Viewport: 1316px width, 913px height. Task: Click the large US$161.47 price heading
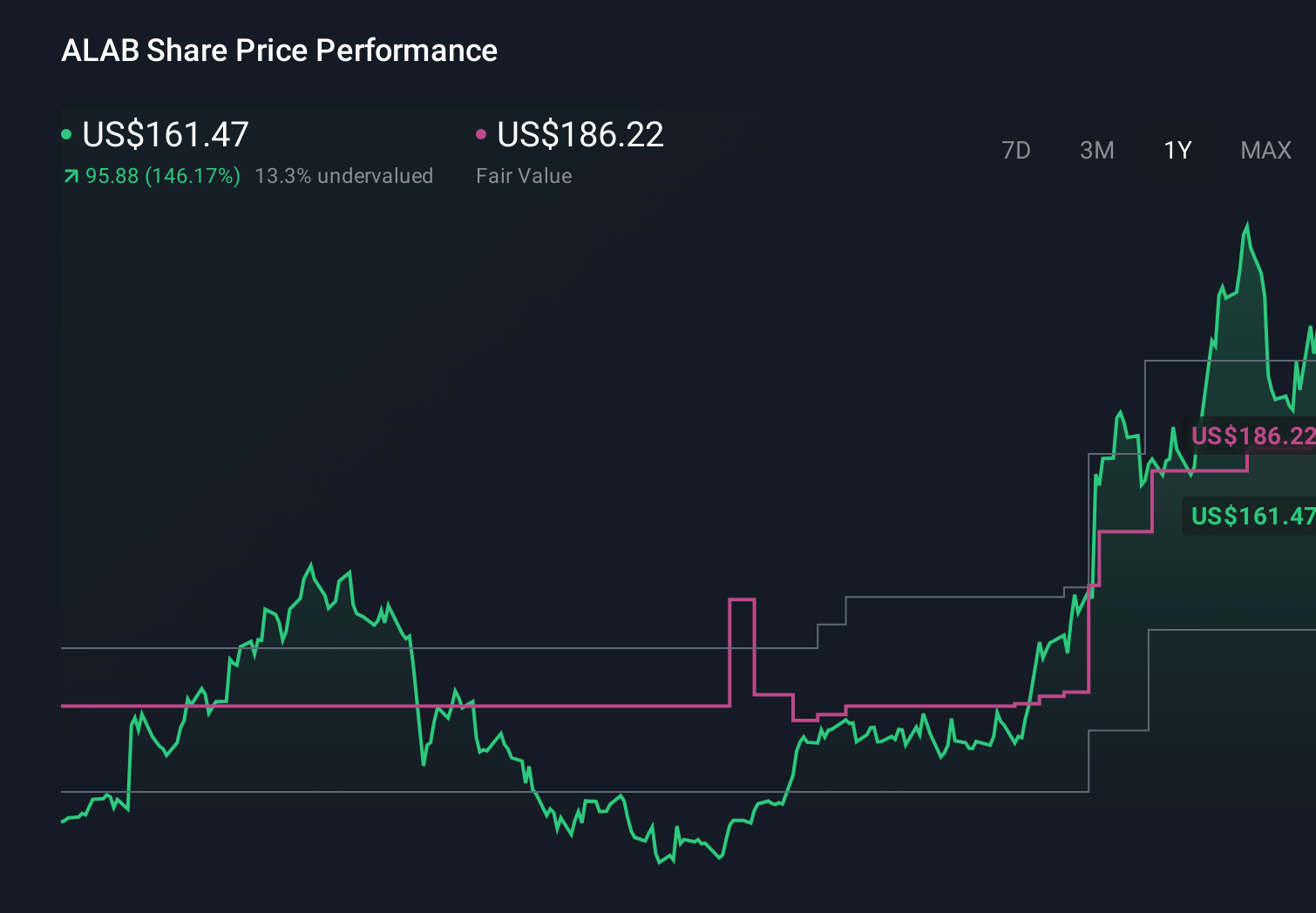coord(166,134)
